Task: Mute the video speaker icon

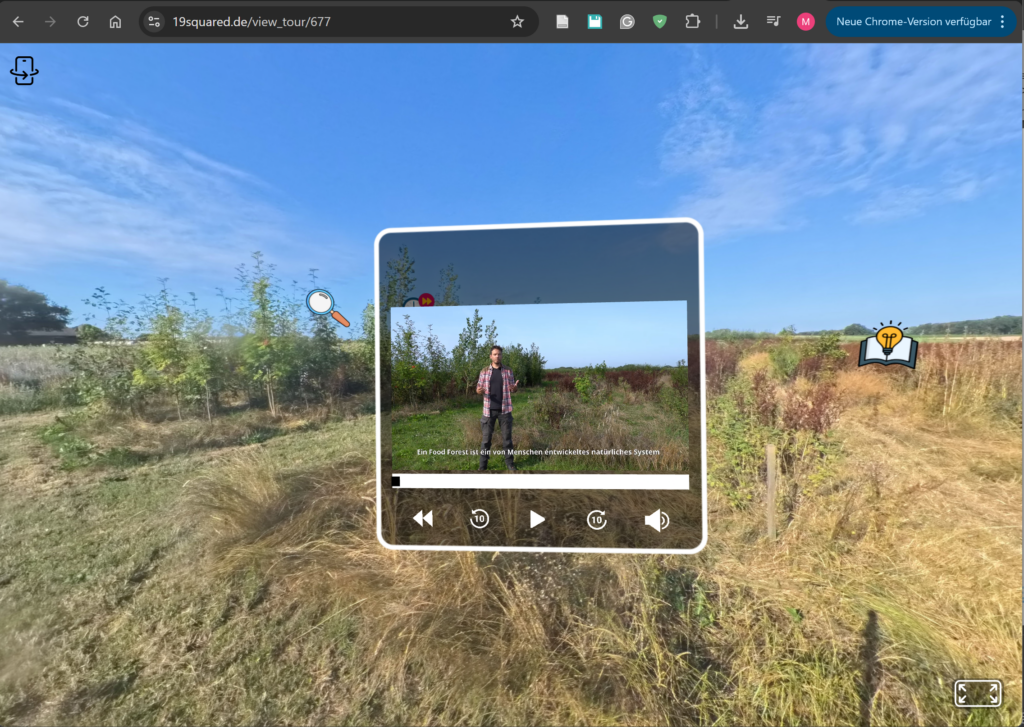Action: (x=656, y=520)
